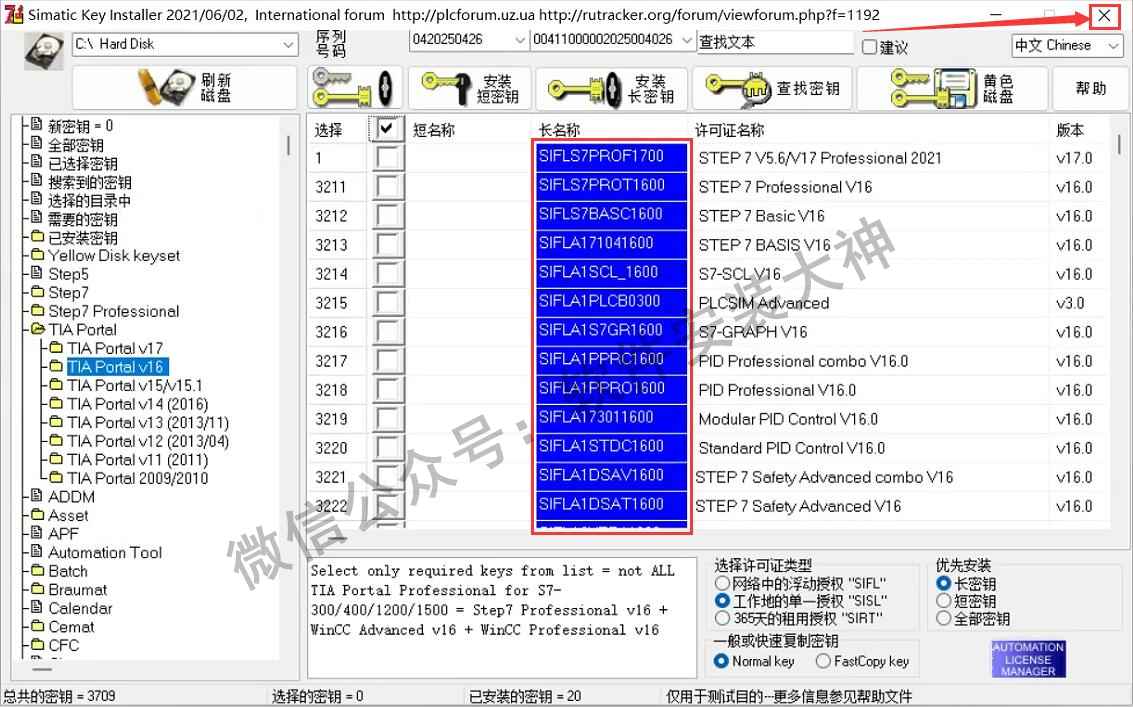
Task: Click the 安装短密钥 install short key button
Action: pyautogui.click(x=469, y=87)
